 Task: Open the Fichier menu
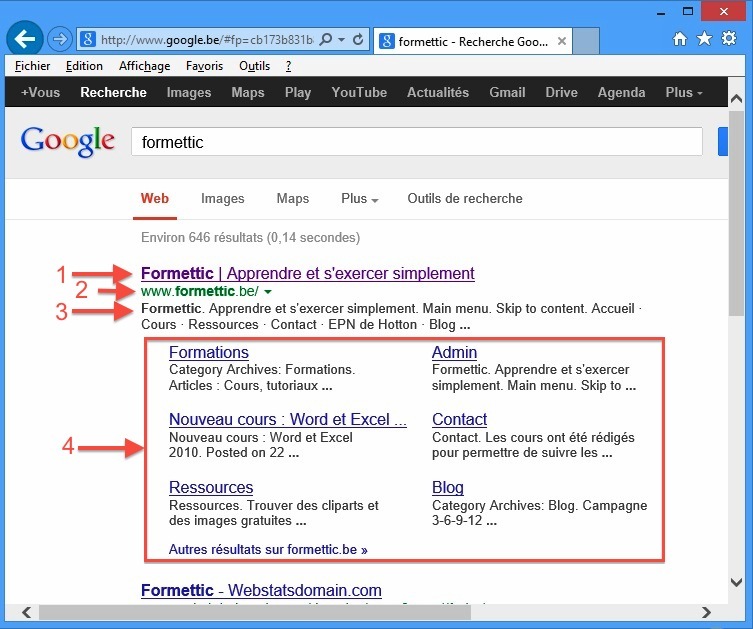coord(32,66)
